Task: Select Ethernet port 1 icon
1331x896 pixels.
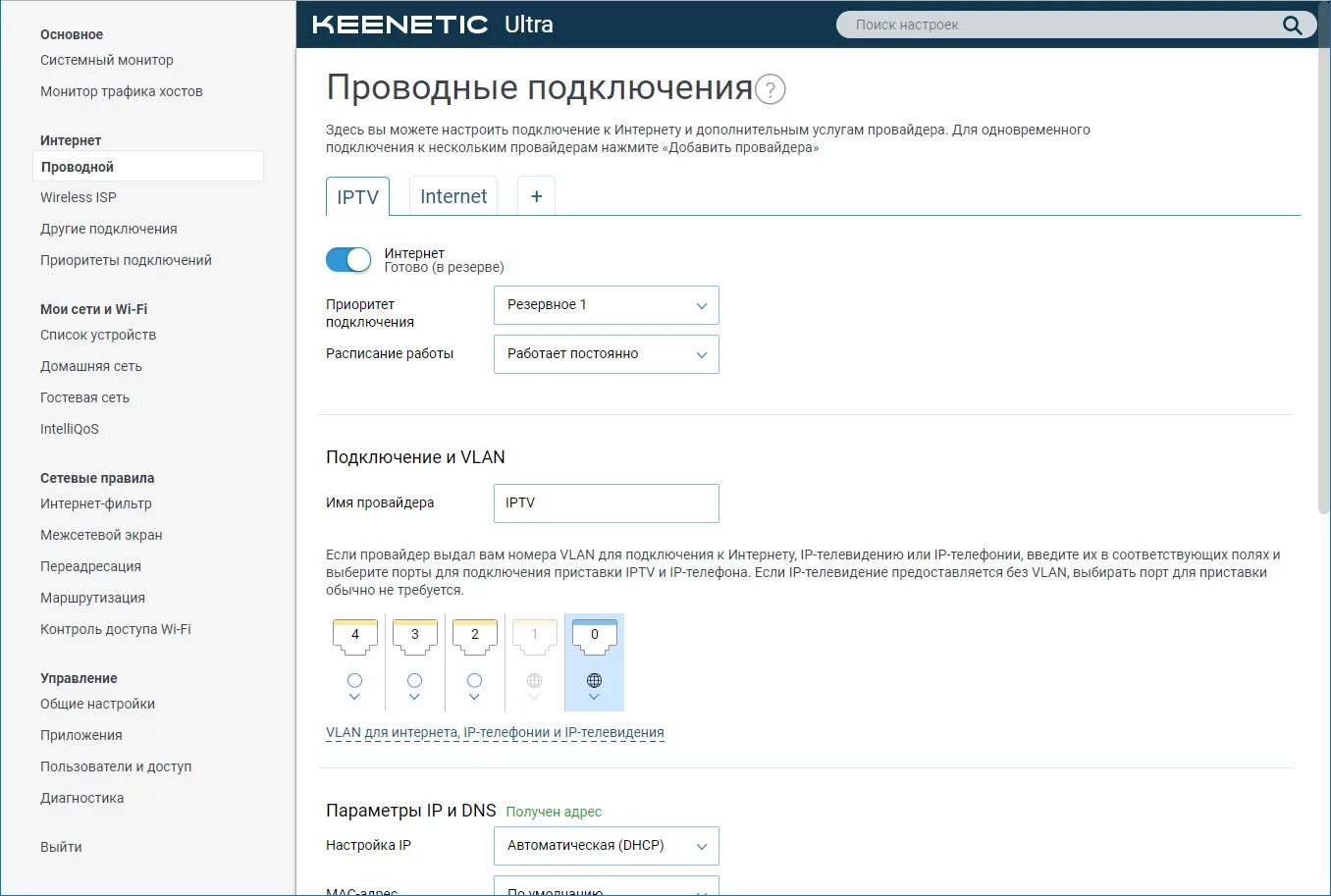Action: point(534,637)
